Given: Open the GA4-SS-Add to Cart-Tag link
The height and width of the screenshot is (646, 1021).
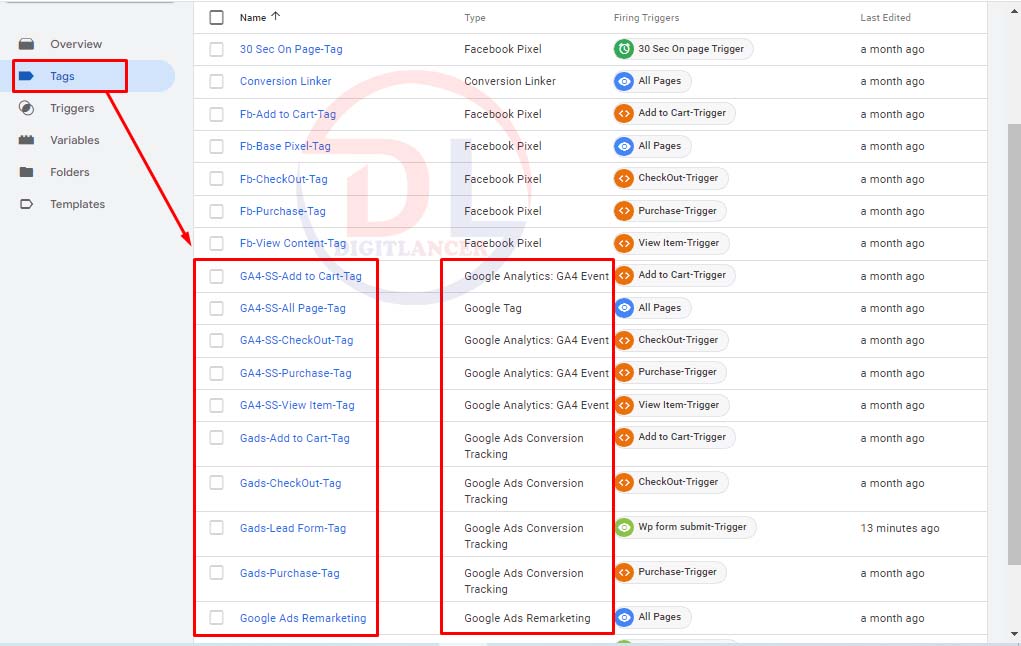Looking at the screenshot, I should pyautogui.click(x=301, y=276).
